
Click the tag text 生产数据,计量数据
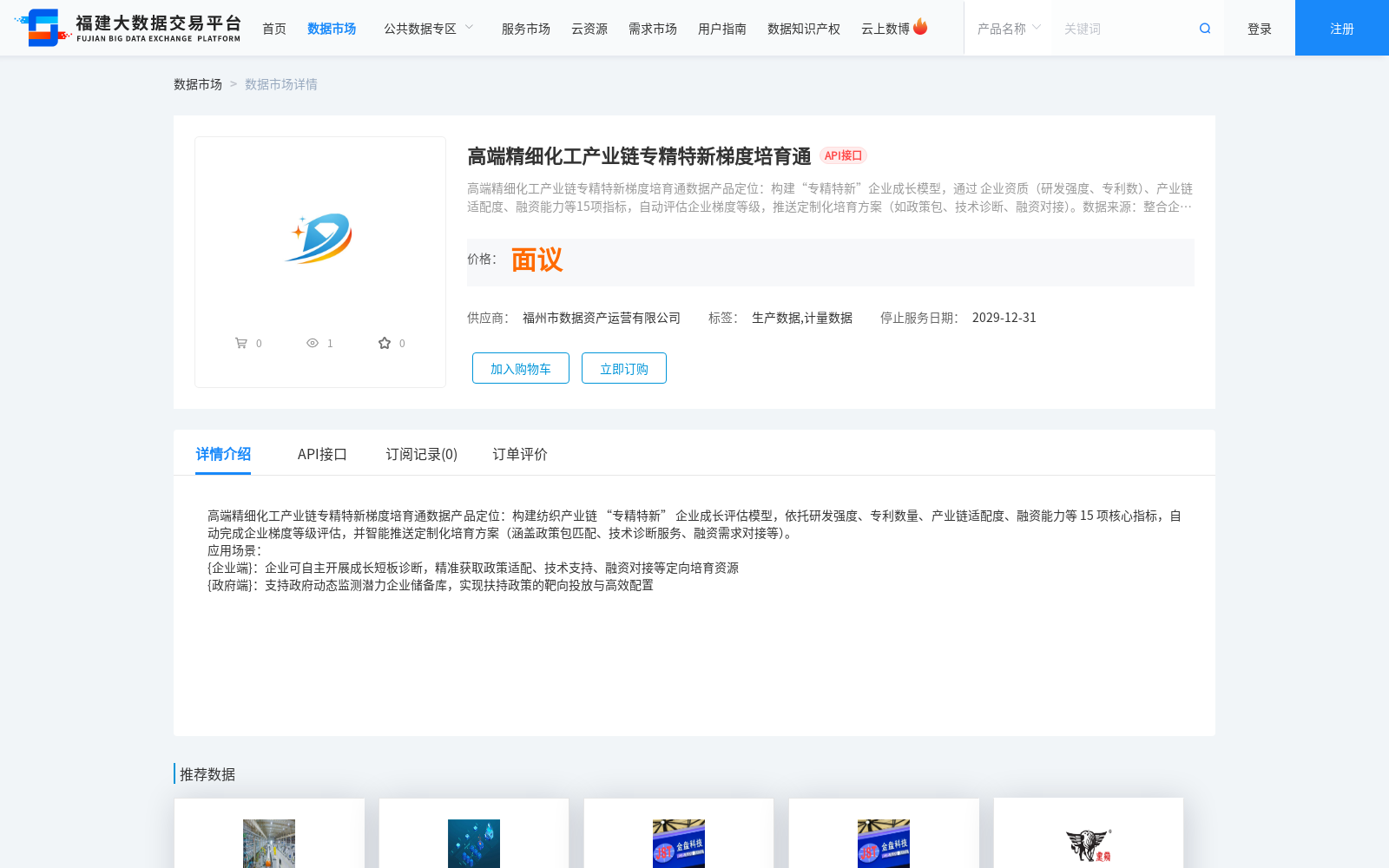[x=802, y=318]
